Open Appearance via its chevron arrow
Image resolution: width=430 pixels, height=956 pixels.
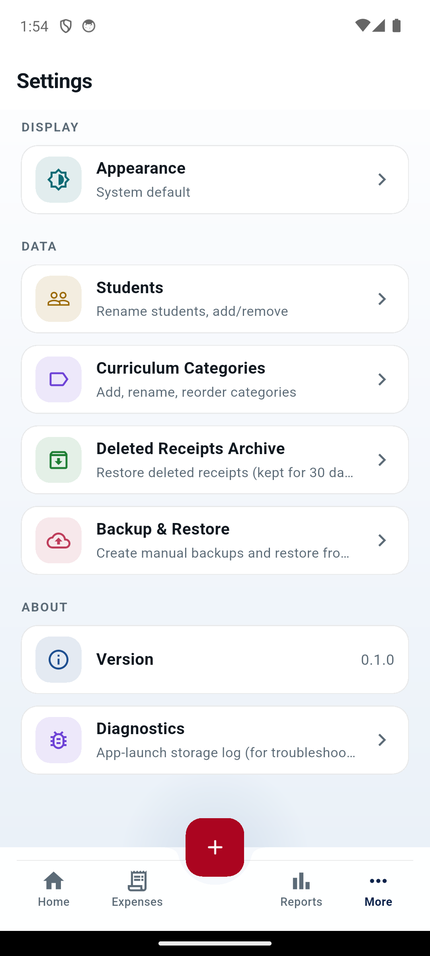pos(382,179)
